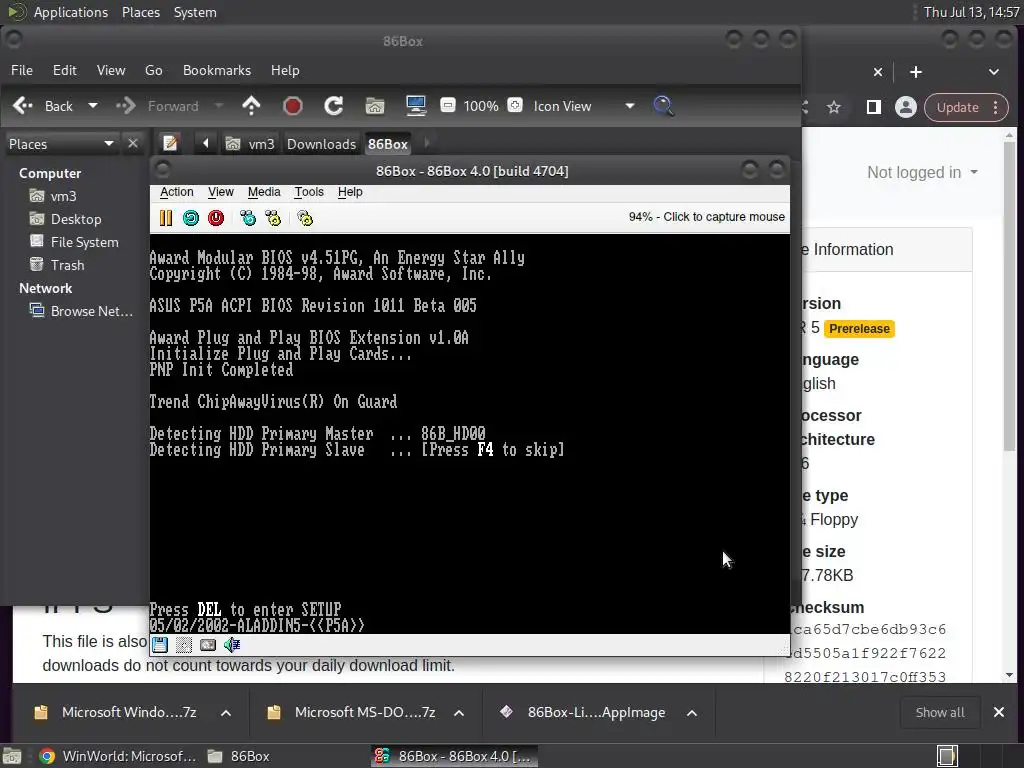Stop loading with red stop icon
Image resolution: width=1024 pixels, height=768 pixels.
coord(293,106)
